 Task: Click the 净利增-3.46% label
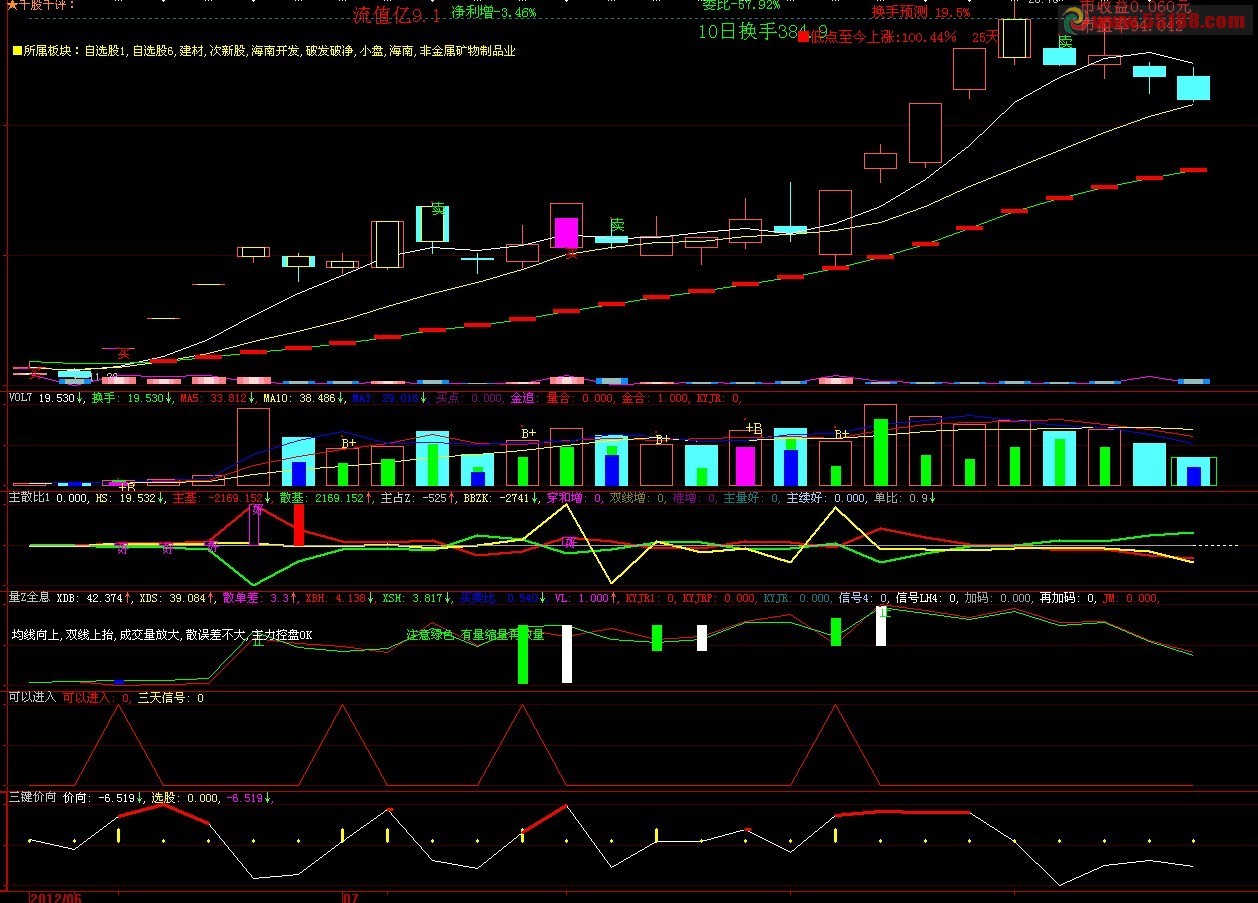(x=493, y=13)
